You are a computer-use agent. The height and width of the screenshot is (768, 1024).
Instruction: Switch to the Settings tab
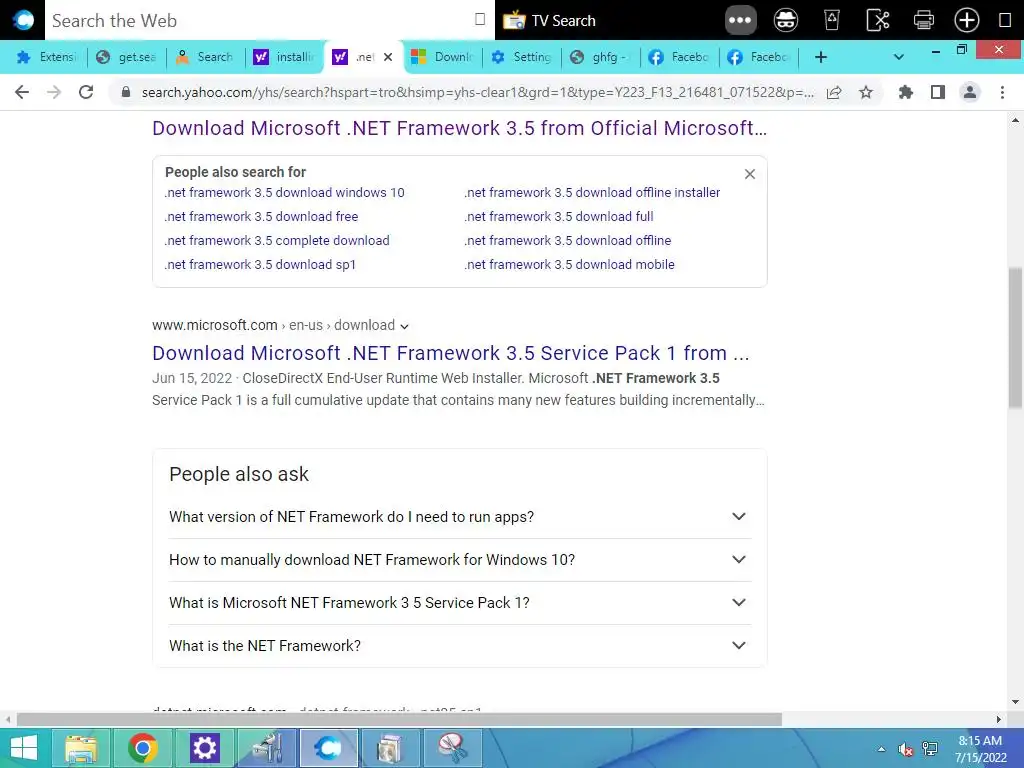tap(521, 57)
